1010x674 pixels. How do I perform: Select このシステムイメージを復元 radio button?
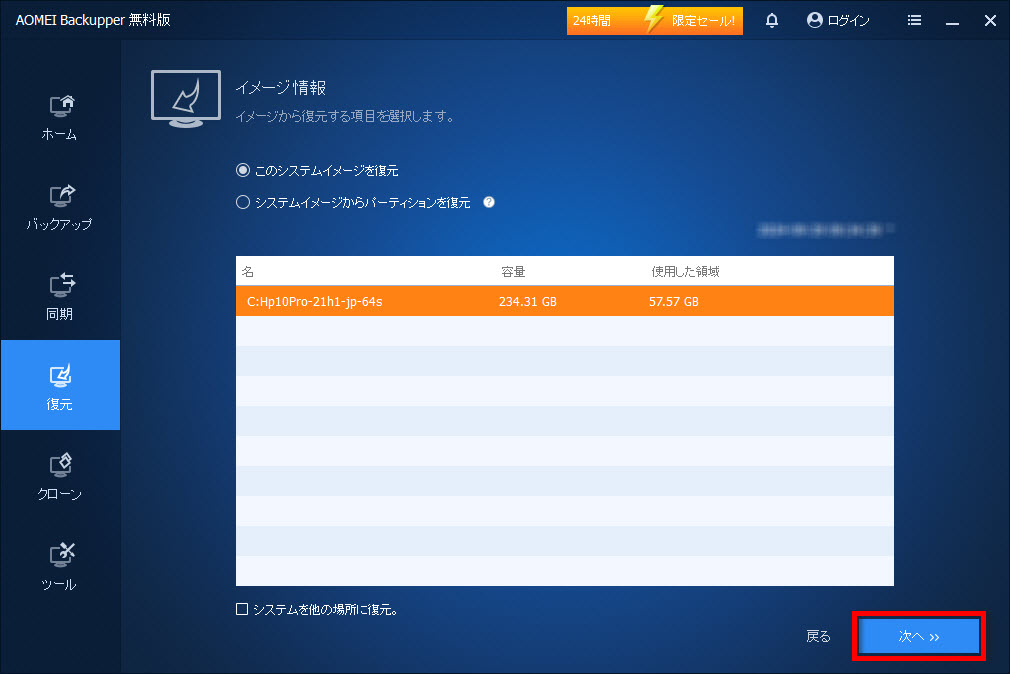click(x=242, y=171)
